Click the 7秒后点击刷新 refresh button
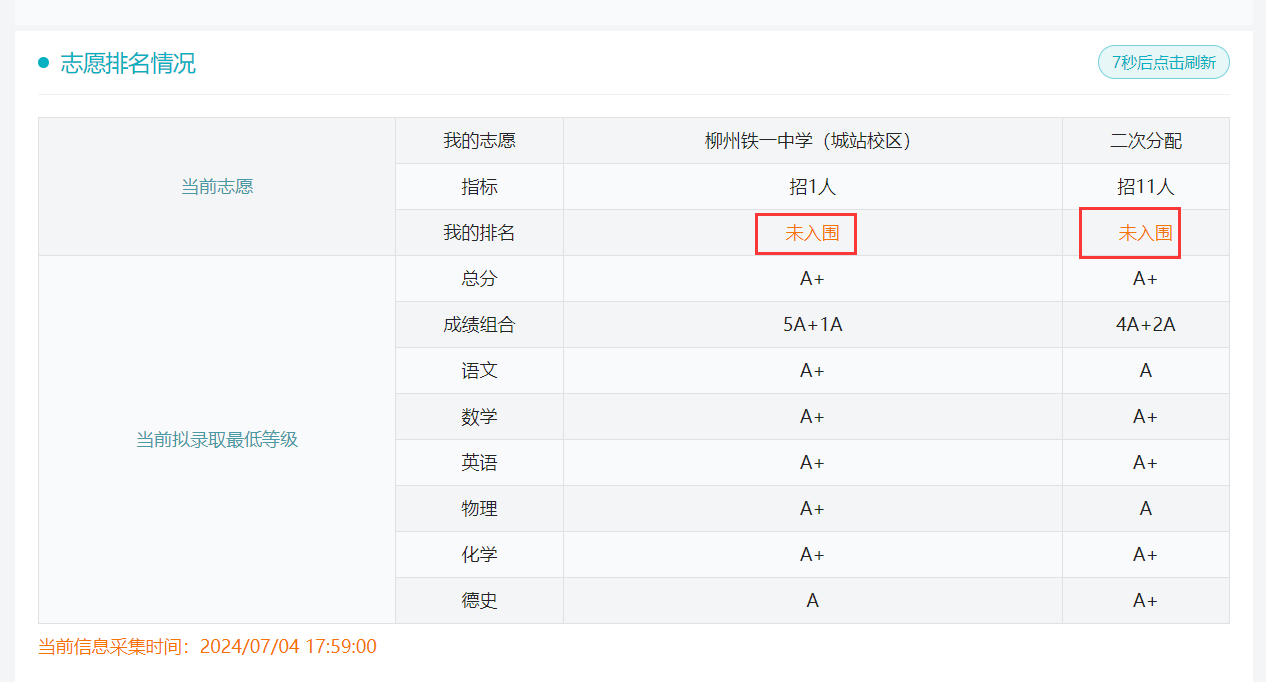The image size is (1266, 682). (1163, 62)
